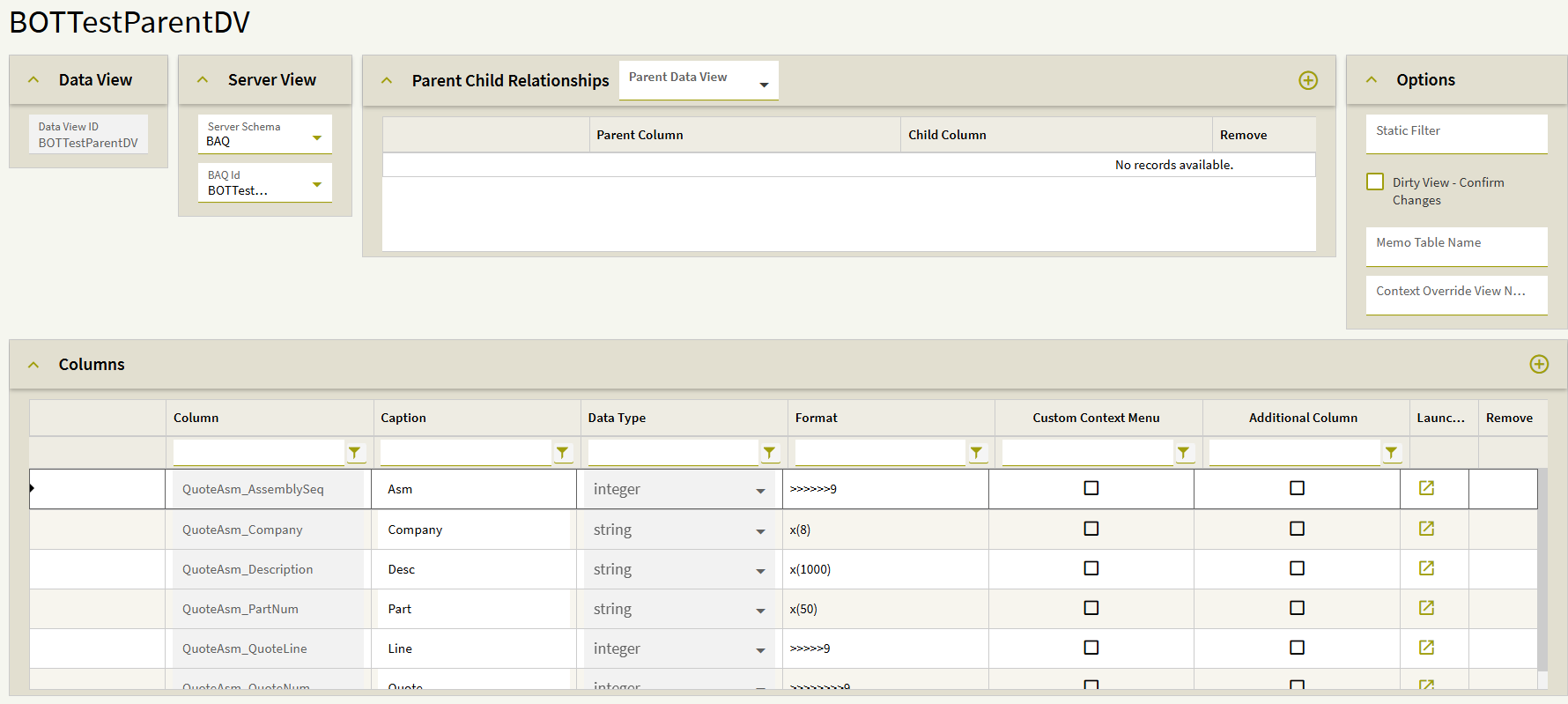Click the Parent Column header
This screenshot has height=704, width=1568.
(640, 135)
